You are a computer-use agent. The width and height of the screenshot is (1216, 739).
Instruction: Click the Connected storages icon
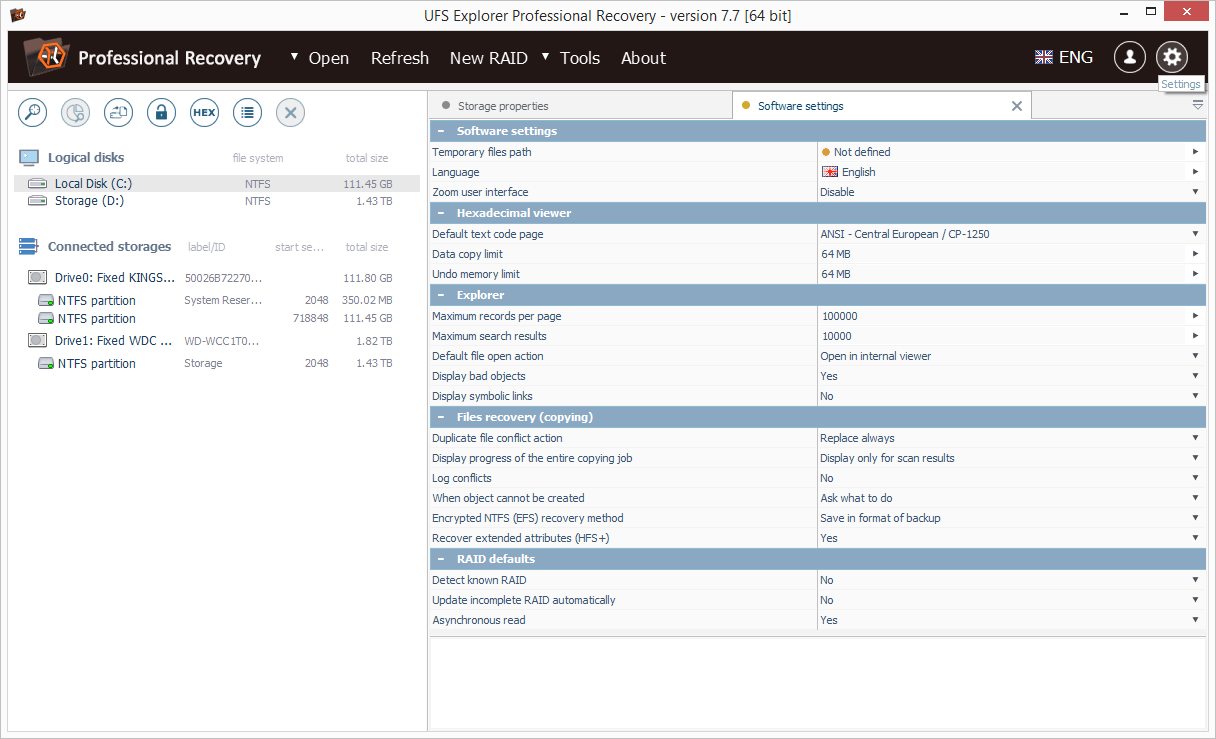[x=29, y=247]
